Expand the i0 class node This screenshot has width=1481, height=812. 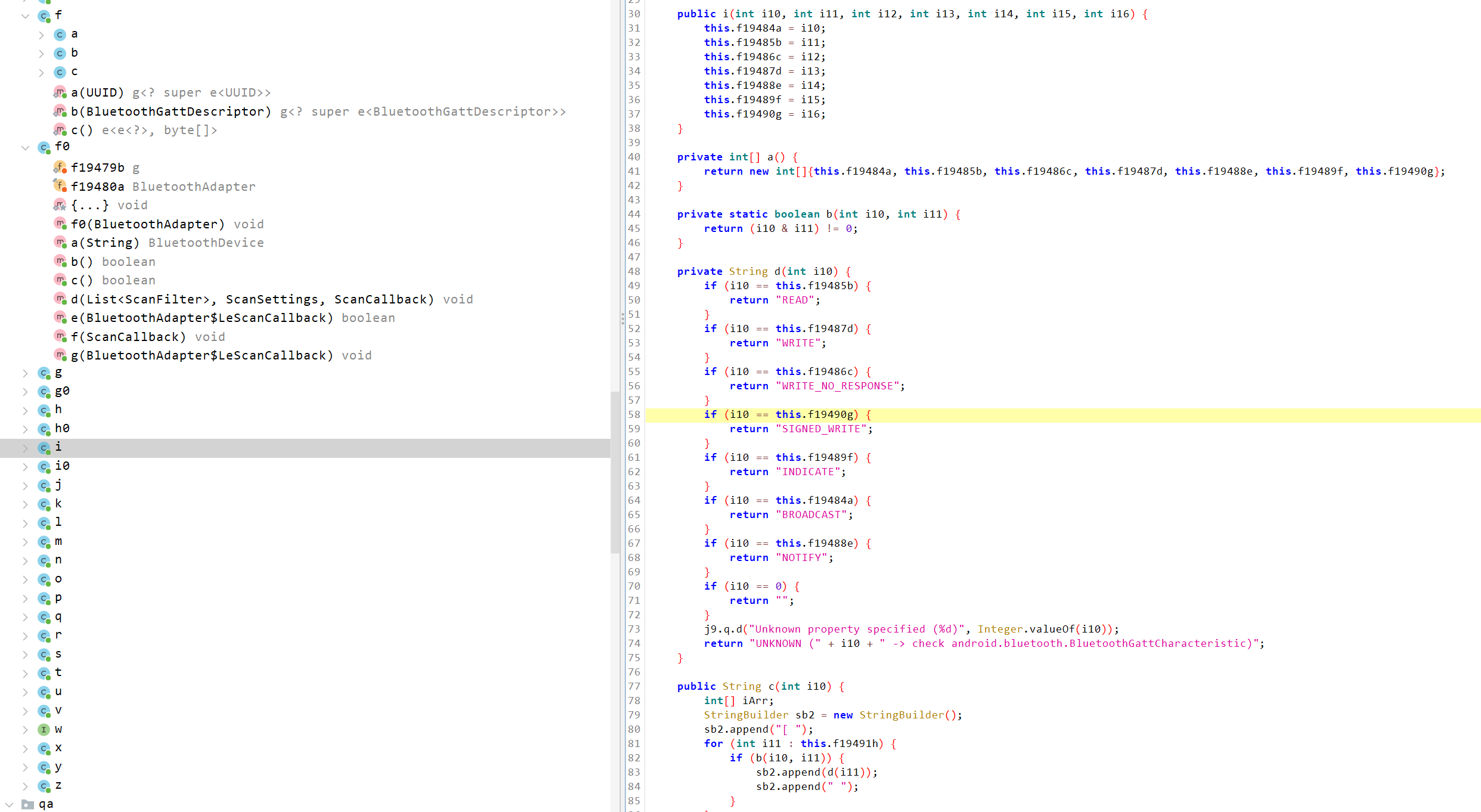(25, 466)
